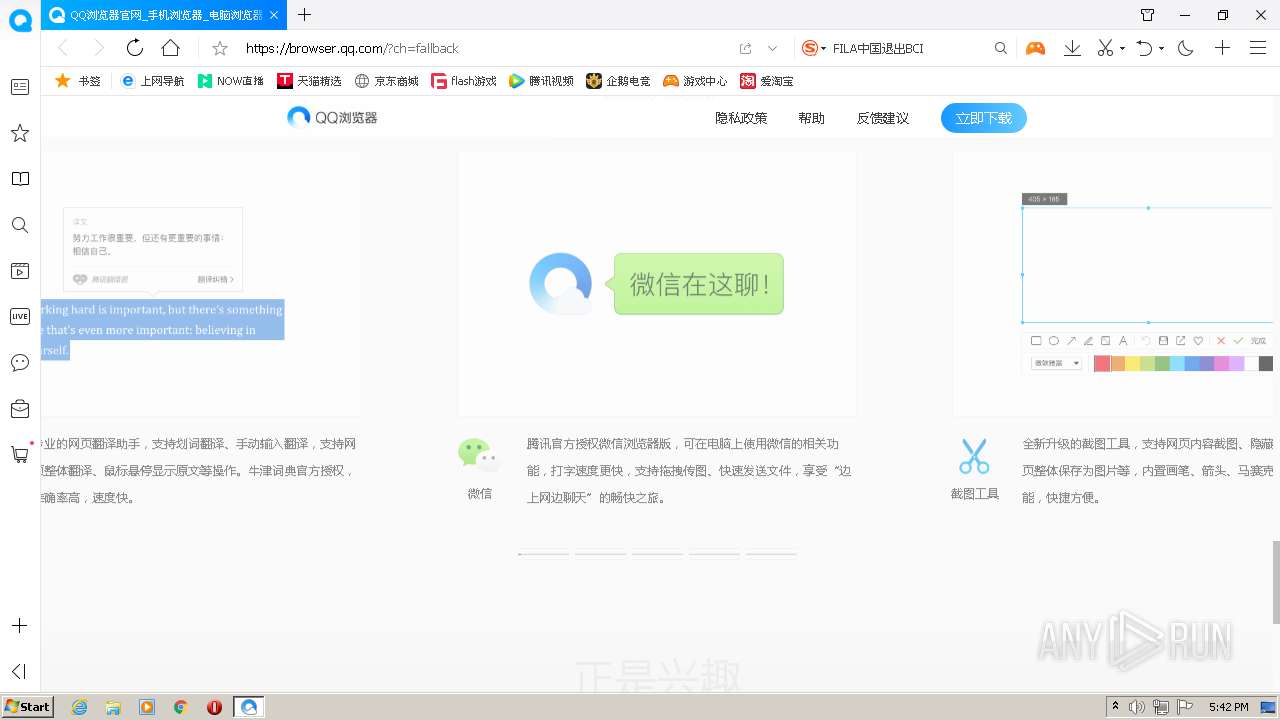Click the undo closed tab icon
Screen dimensions: 1280x720
1145,48
